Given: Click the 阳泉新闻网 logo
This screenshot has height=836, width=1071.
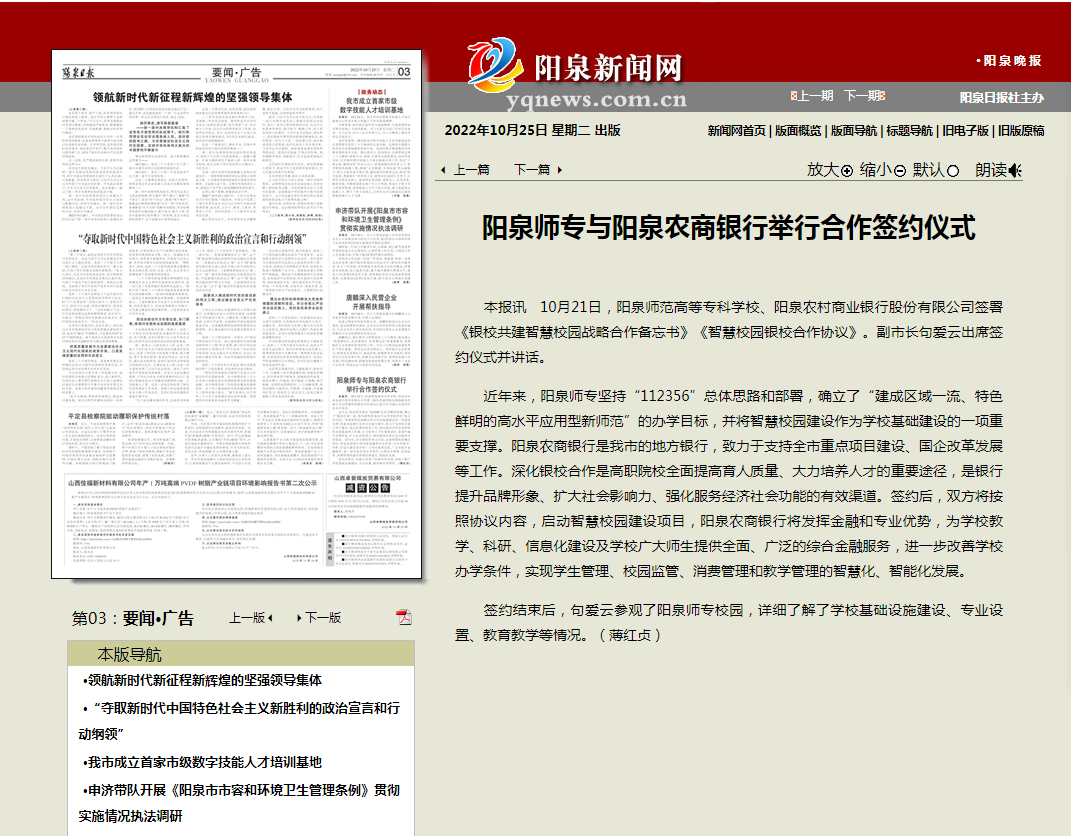Looking at the screenshot, I should click(x=576, y=74).
